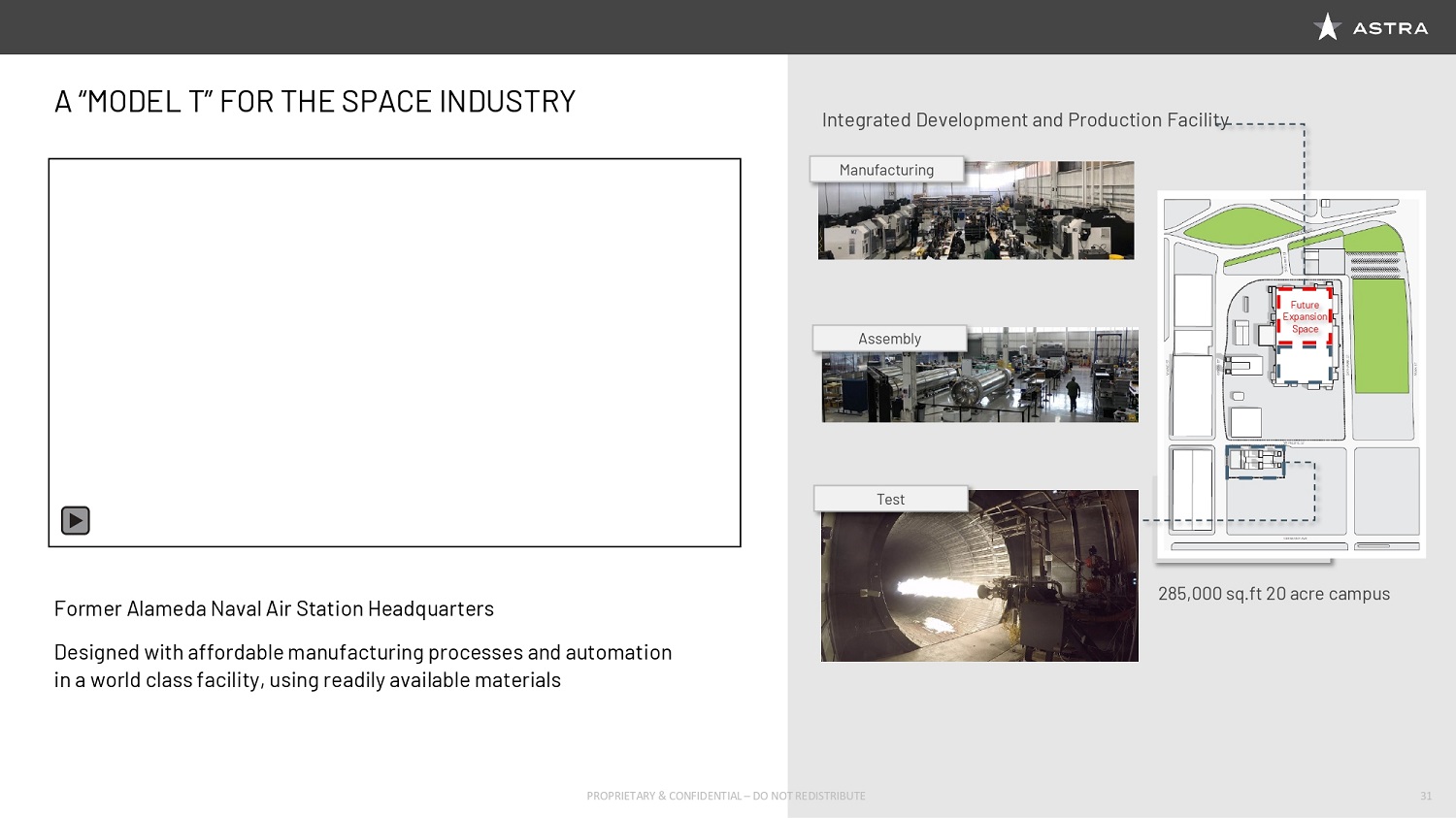Select the Proprietary & Confidential footer
This screenshot has width=1456, height=818.
[x=725, y=796]
